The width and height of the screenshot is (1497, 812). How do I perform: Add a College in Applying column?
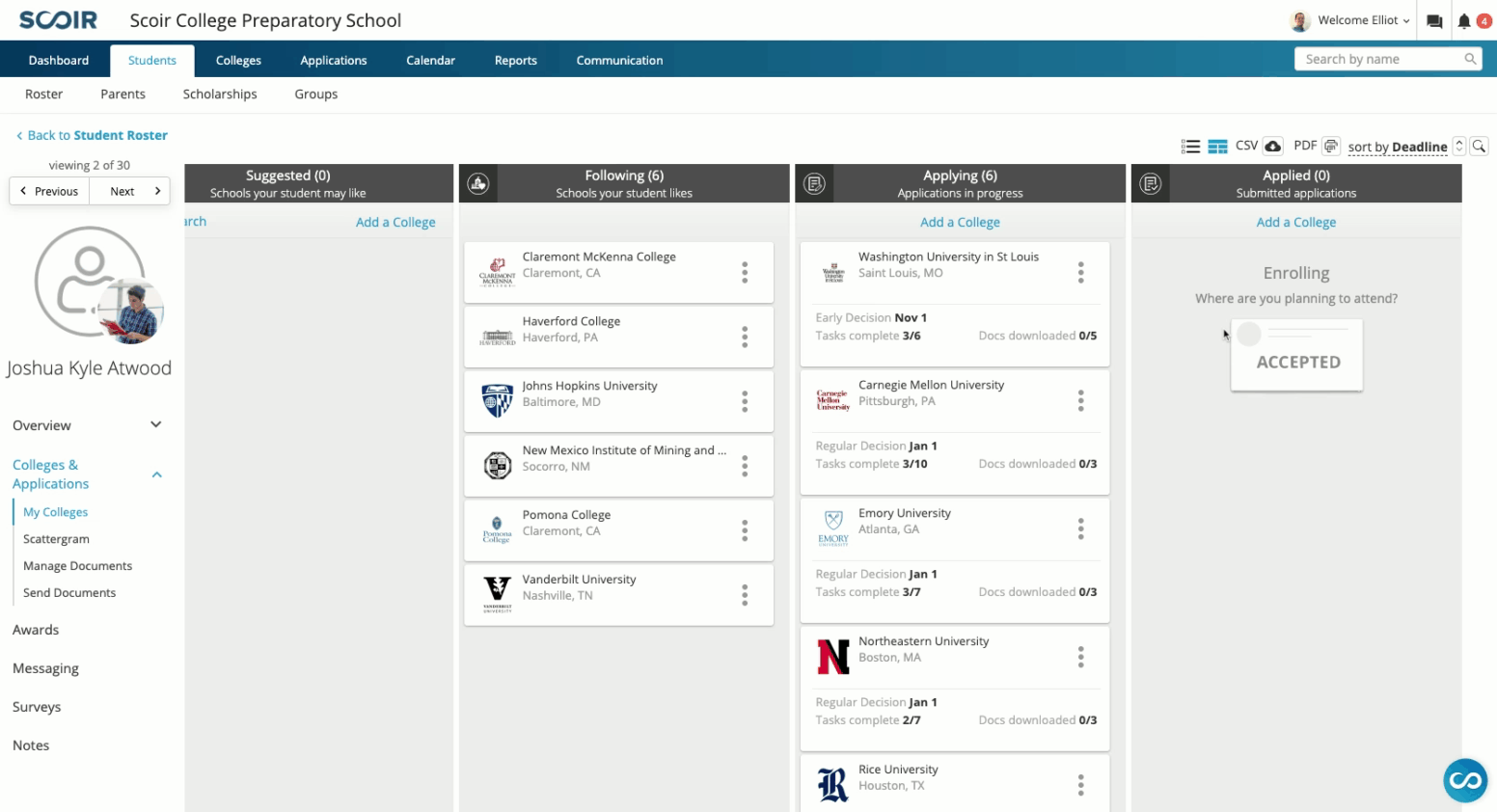click(x=960, y=222)
